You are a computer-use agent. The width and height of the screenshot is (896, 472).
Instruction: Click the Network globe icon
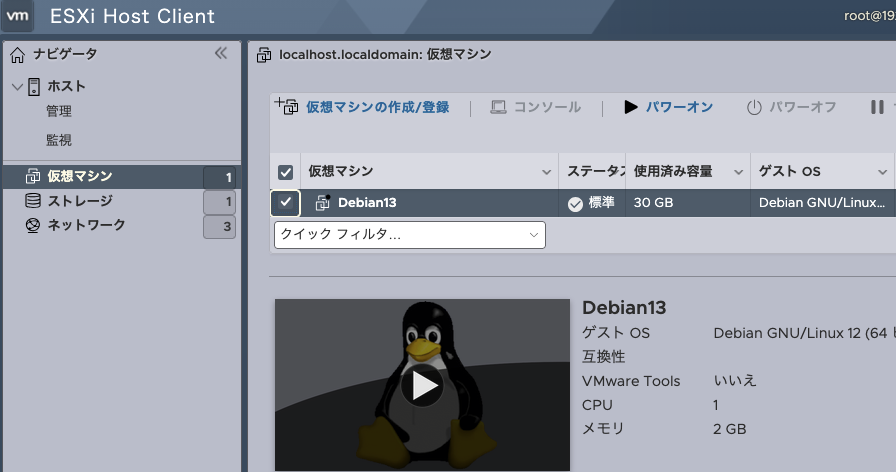33,225
